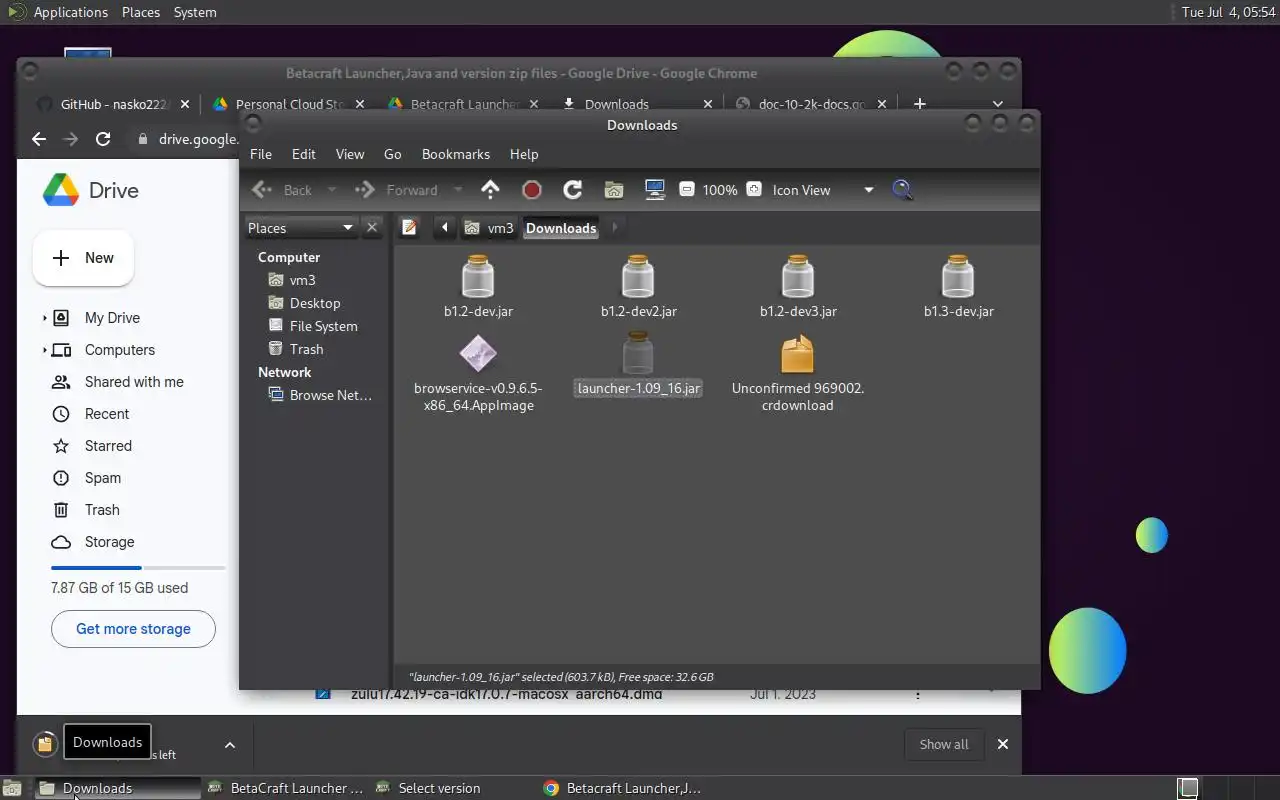Open Trash in the file manager sidebar

(306, 349)
